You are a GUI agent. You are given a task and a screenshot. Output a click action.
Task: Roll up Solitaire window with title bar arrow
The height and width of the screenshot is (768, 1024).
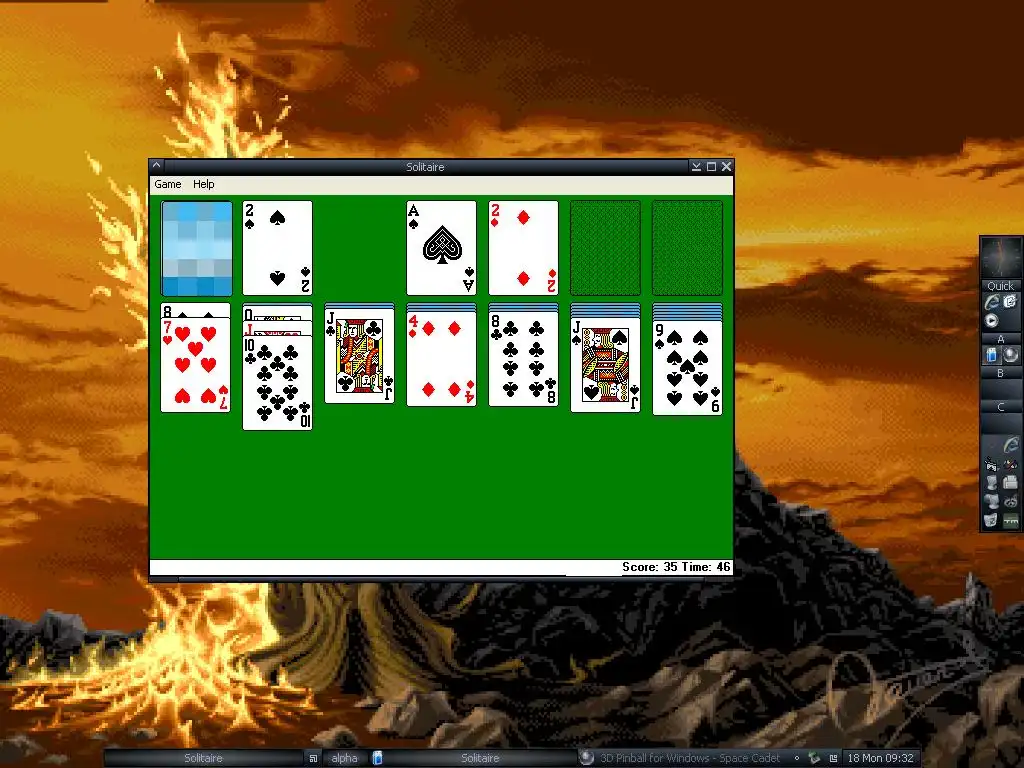157,167
